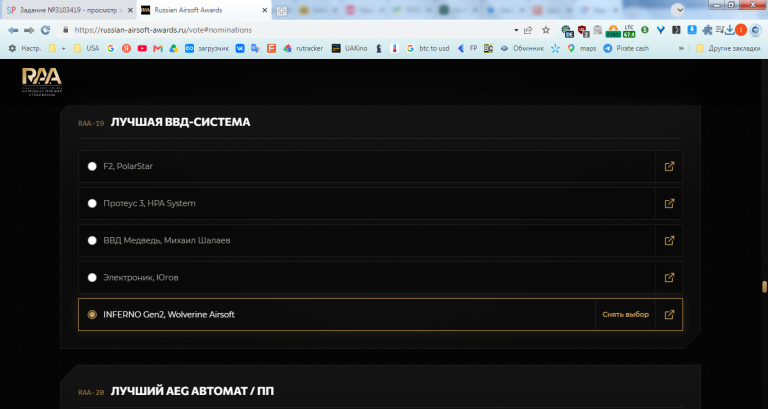The width and height of the screenshot is (768, 409).
Task: Click the red shield ad-blocker extension
Action: (x=583, y=31)
